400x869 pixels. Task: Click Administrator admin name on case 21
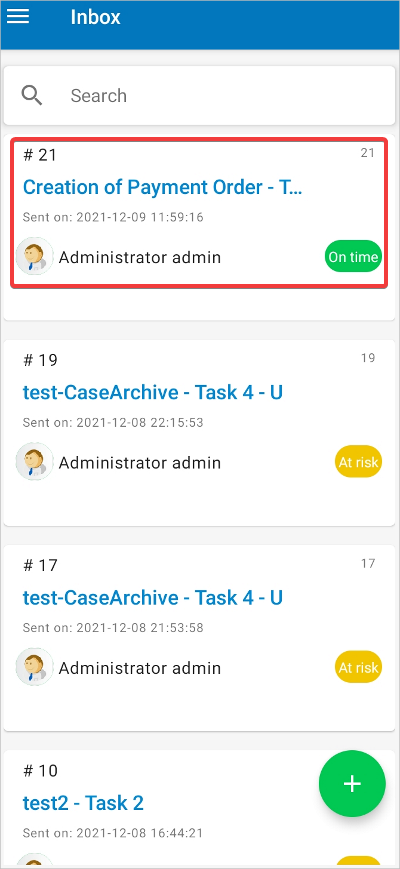[140, 257]
